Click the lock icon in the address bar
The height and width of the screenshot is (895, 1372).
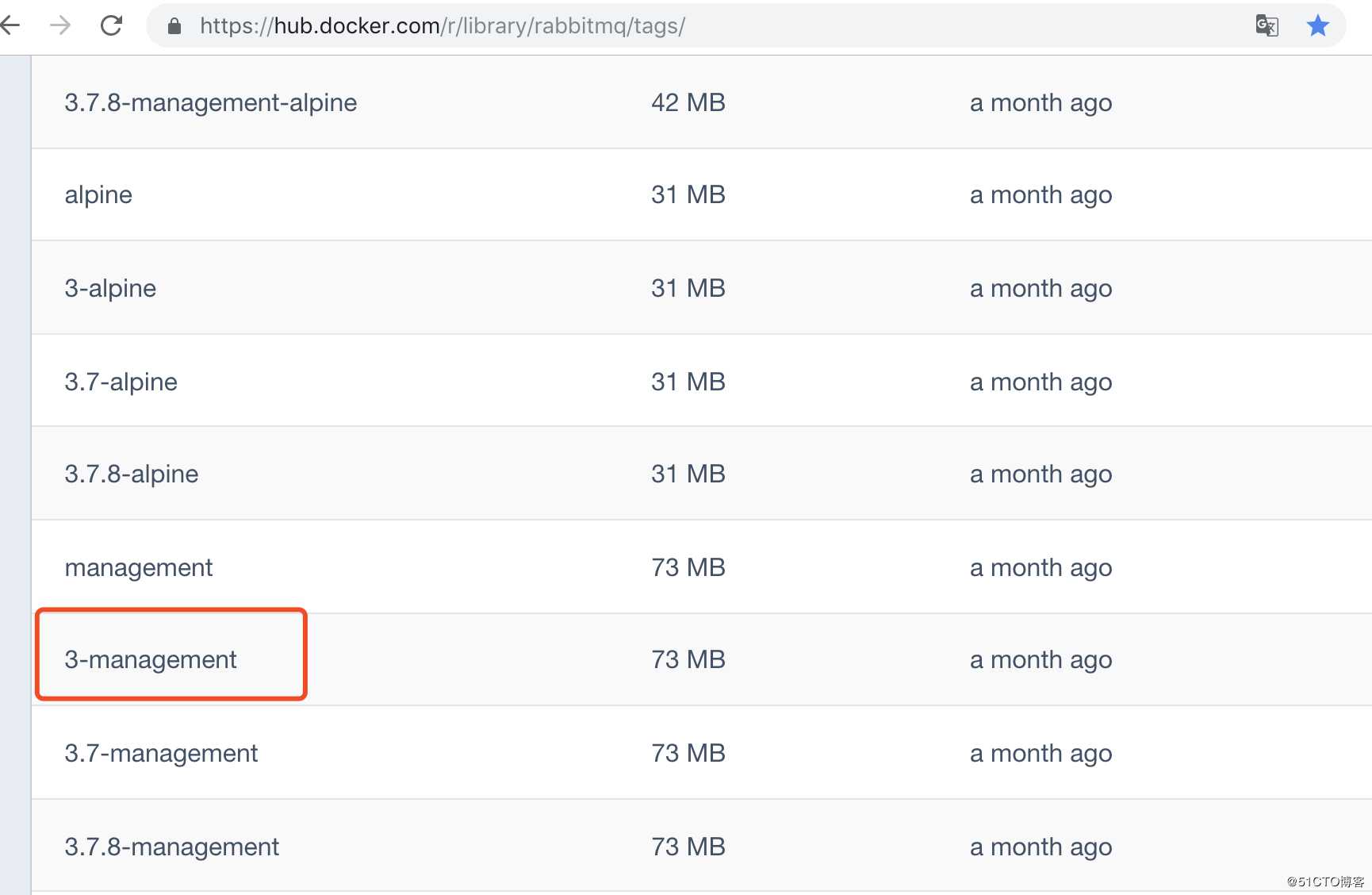click(x=174, y=26)
